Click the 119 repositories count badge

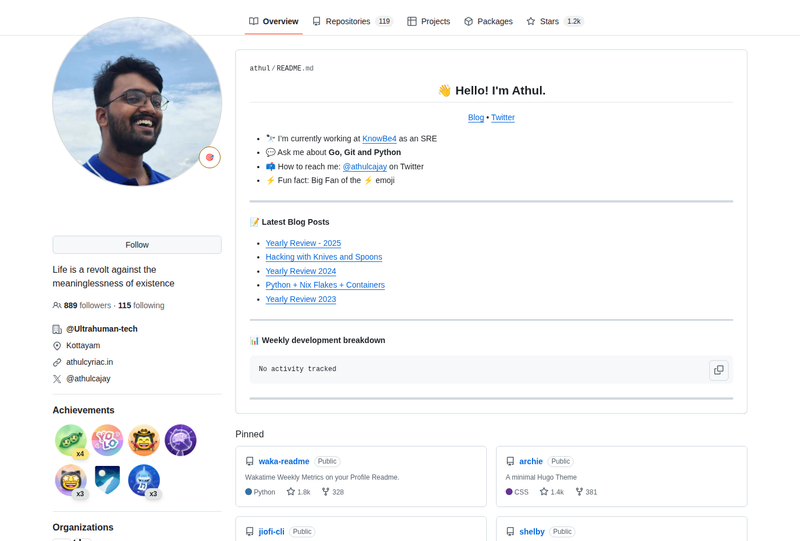[x=384, y=21]
